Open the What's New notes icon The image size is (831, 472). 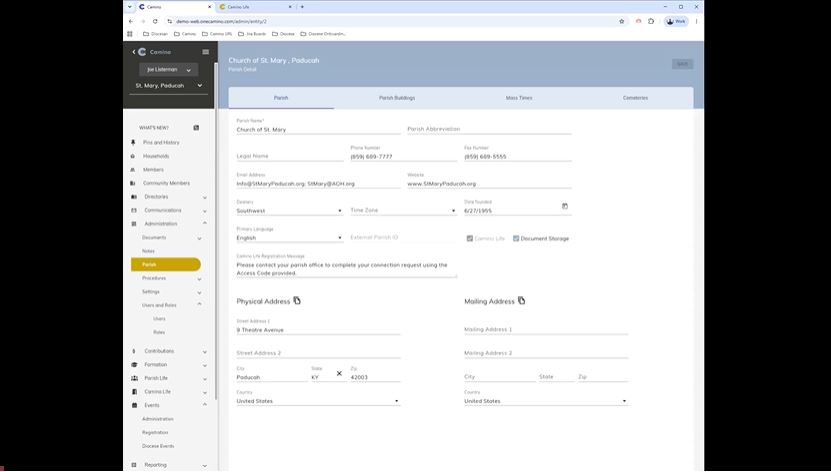tap(196, 128)
